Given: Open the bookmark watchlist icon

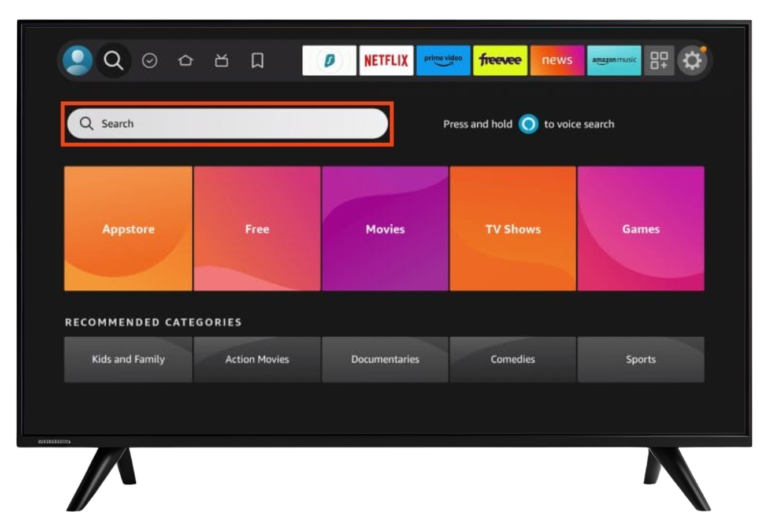Looking at the screenshot, I should tap(257, 61).
